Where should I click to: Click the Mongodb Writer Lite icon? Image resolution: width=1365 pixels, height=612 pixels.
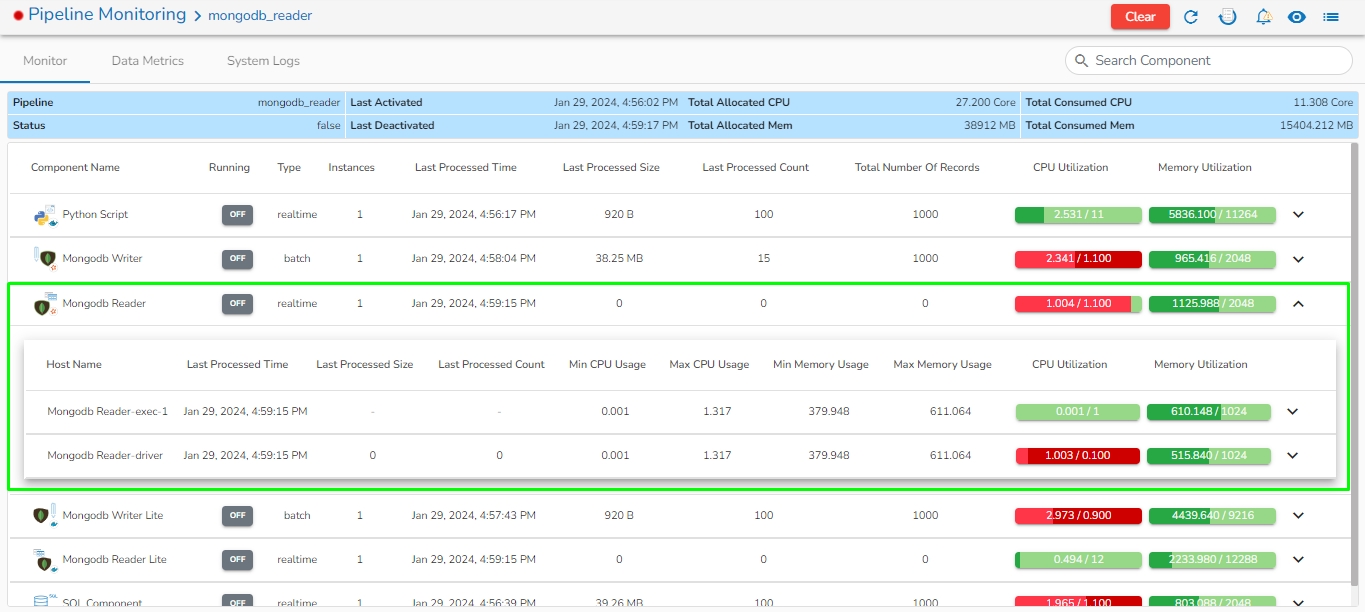[x=43, y=515]
